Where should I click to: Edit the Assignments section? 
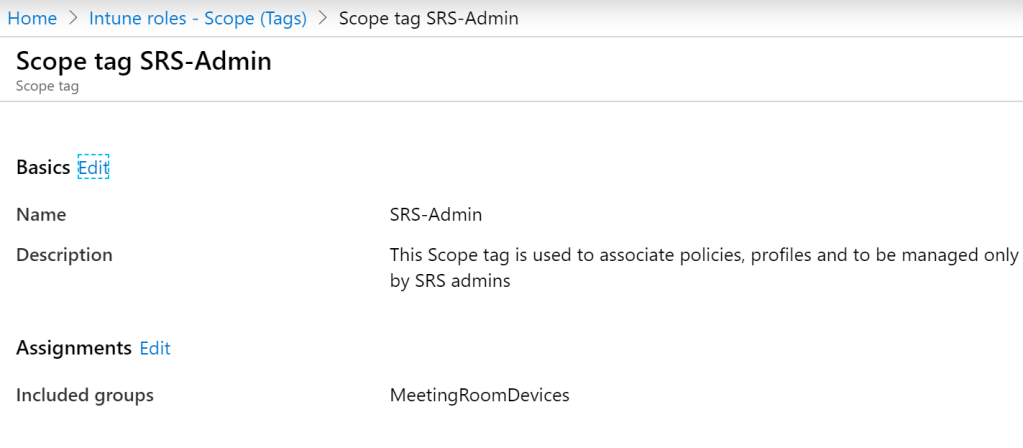[x=155, y=348]
